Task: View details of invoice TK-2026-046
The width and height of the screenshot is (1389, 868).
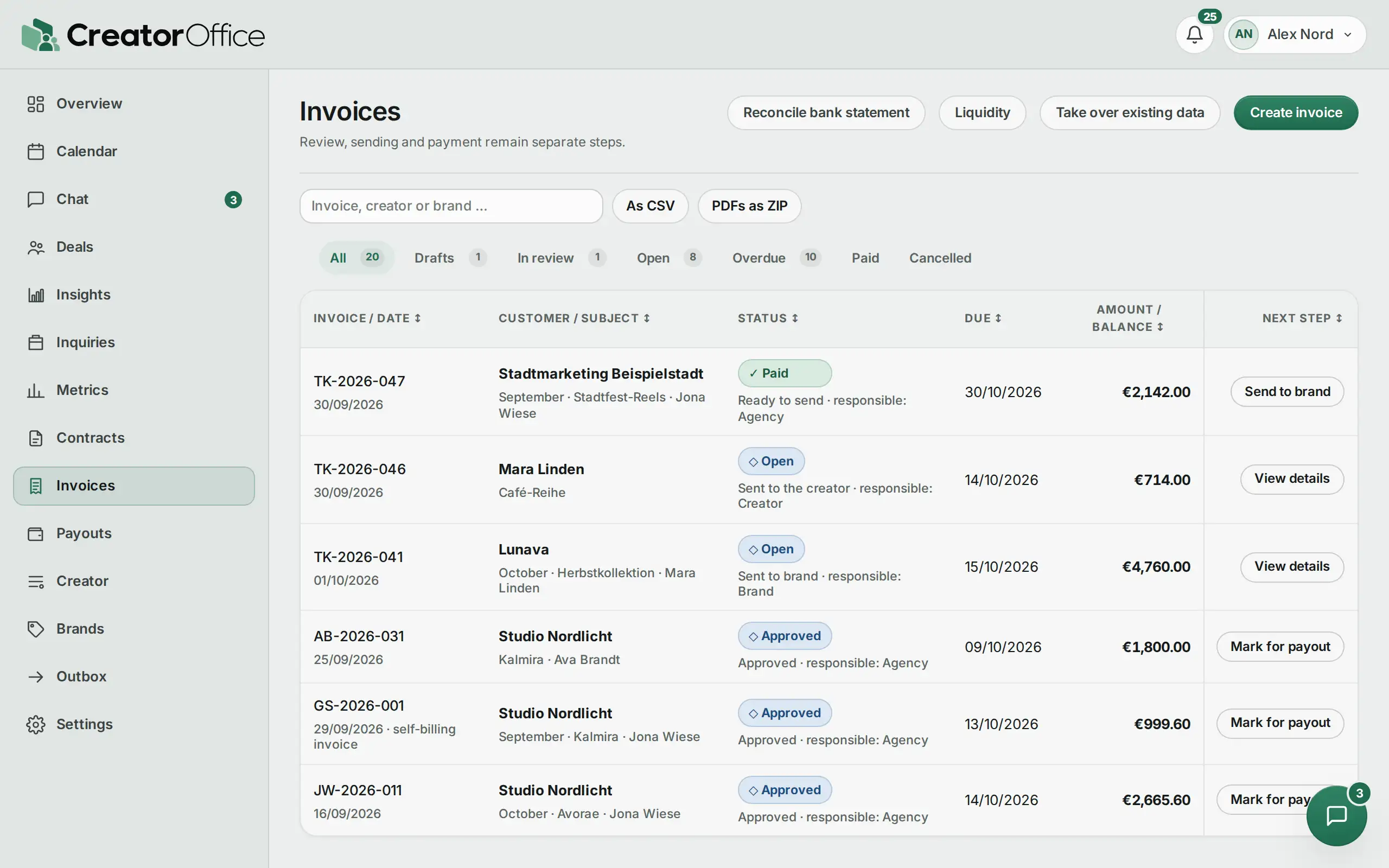Action: 1291,479
